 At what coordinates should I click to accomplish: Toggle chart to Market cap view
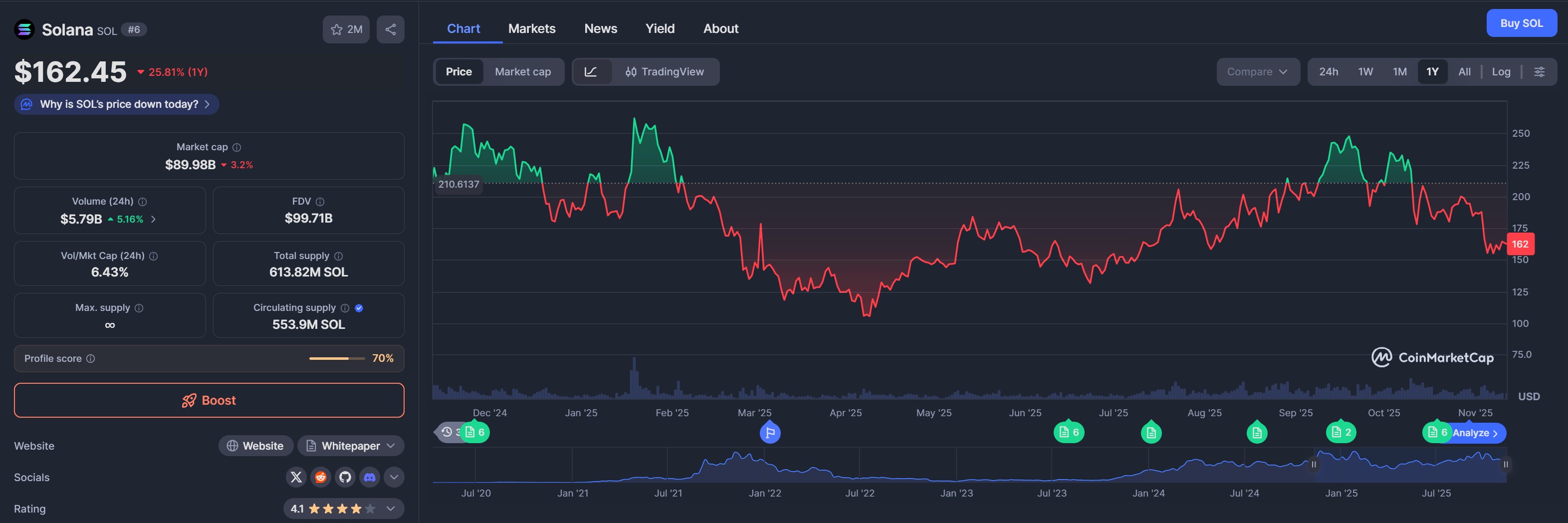(x=522, y=72)
